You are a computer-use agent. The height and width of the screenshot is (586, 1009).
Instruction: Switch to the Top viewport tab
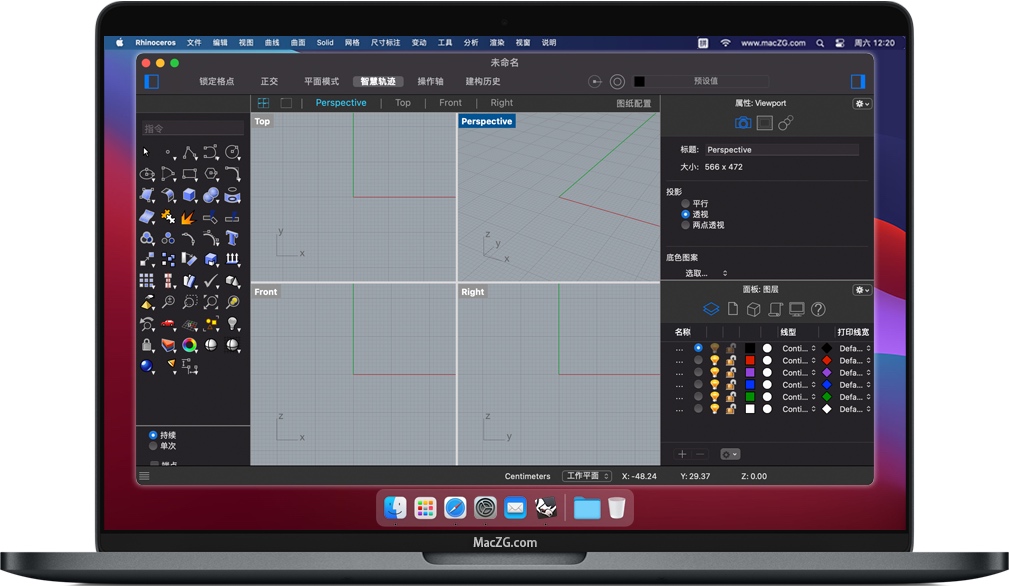402,102
